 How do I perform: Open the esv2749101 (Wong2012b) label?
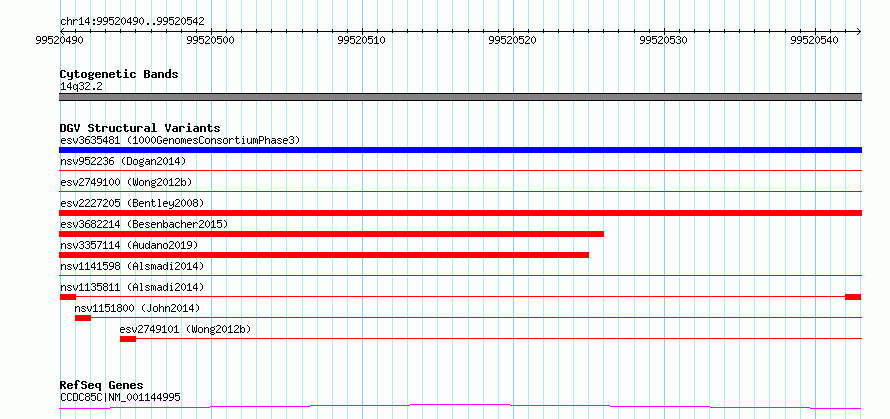pyautogui.click(x=186, y=329)
